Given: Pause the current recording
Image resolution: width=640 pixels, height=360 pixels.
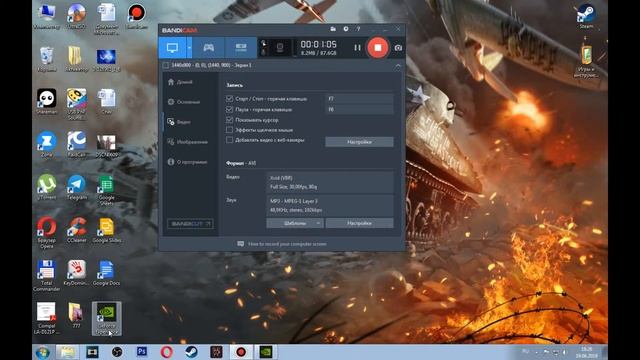Looking at the screenshot, I should (x=357, y=48).
